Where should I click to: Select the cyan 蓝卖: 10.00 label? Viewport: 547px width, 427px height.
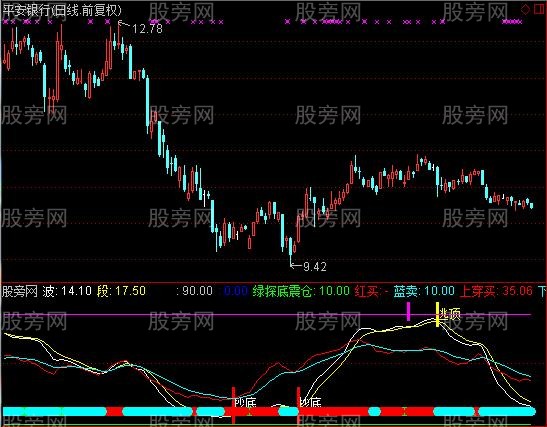[x=424, y=291]
